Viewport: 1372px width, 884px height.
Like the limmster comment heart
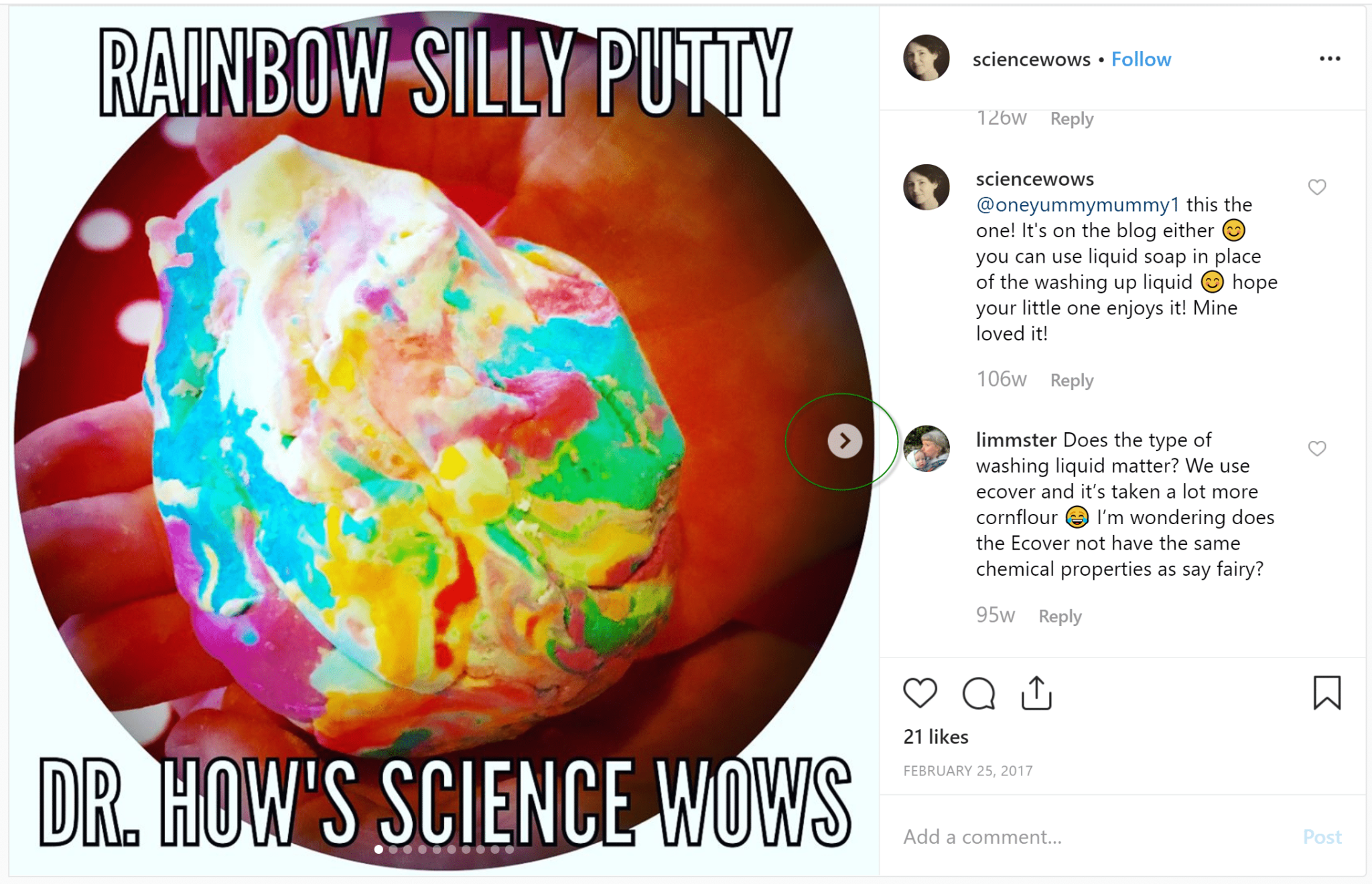[1317, 448]
